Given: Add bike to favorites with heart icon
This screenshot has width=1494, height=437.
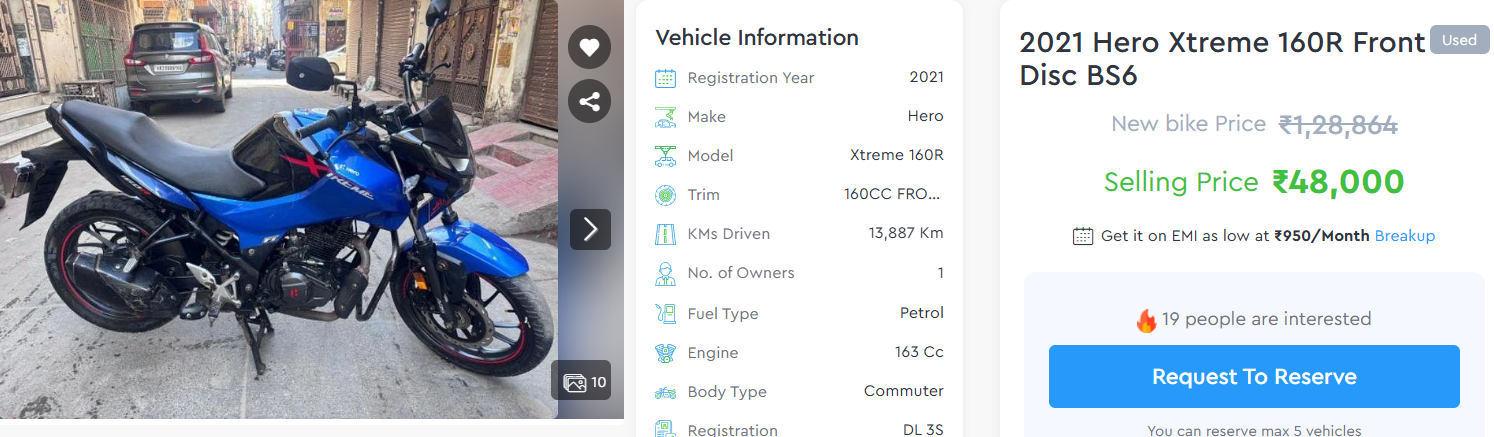Looking at the screenshot, I should tap(589, 47).
